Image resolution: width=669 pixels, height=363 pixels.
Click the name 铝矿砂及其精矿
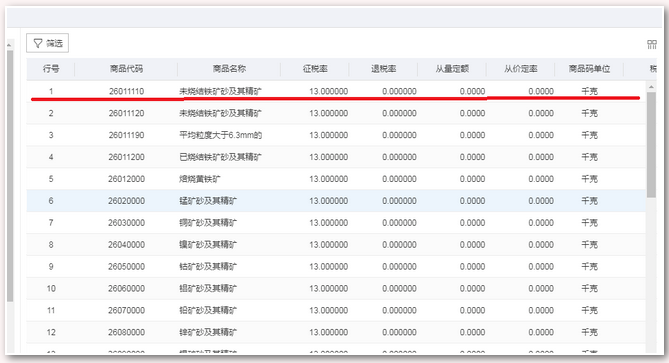point(208,288)
